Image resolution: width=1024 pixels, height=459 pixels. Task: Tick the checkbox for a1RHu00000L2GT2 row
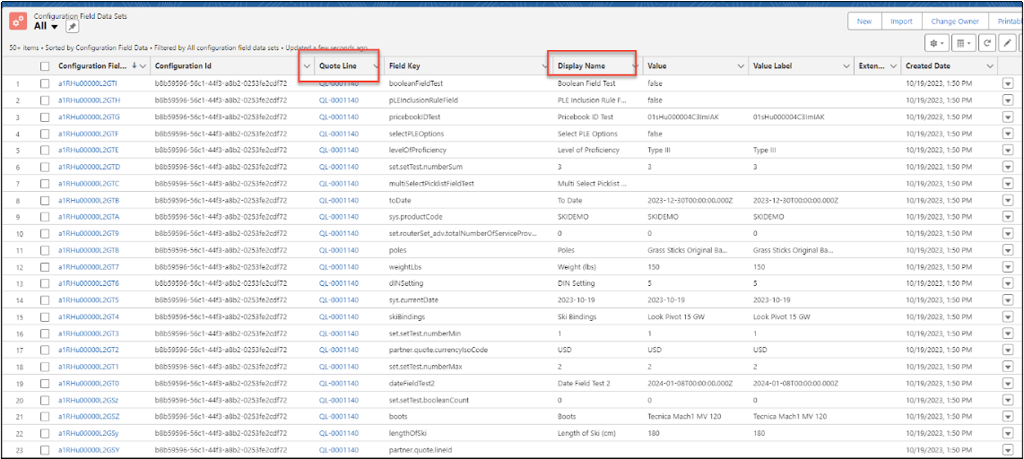pyautogui.click(x=44, y=350)
